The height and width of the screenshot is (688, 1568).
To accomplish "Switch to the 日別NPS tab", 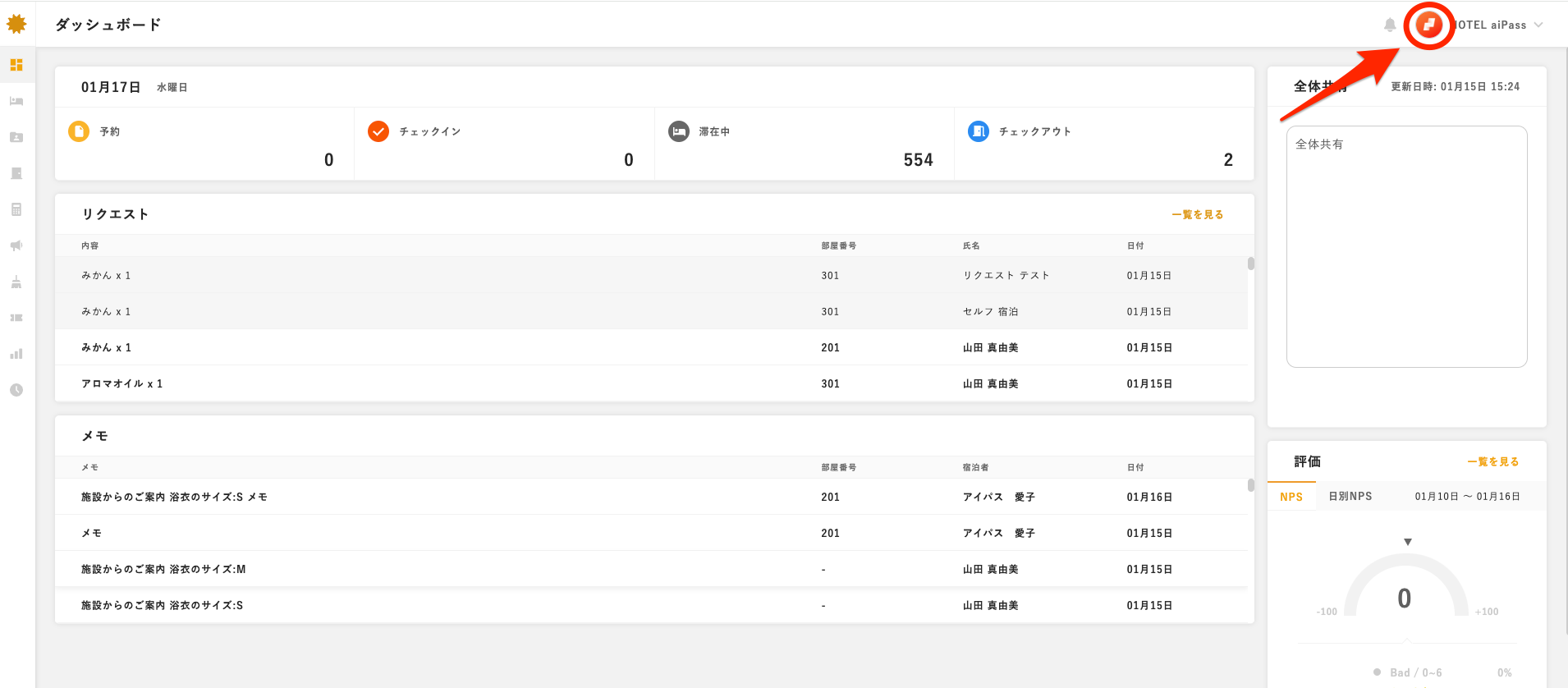I will (x=1350, y=497).
